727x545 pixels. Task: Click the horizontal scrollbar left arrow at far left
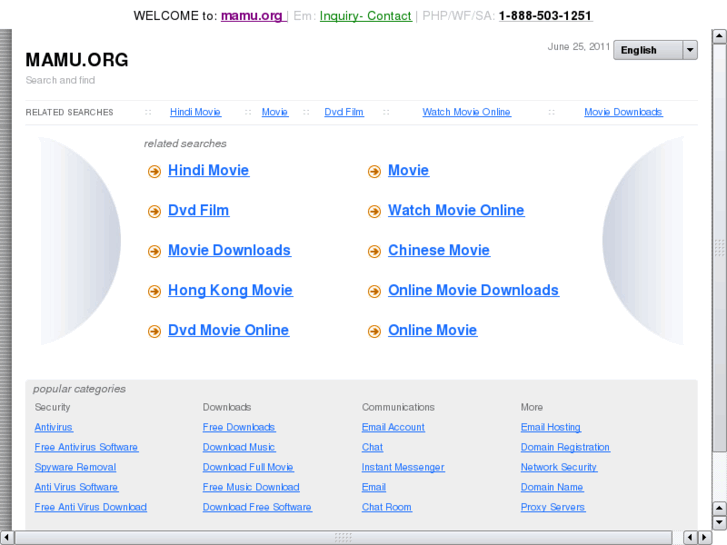pos(6,537)
